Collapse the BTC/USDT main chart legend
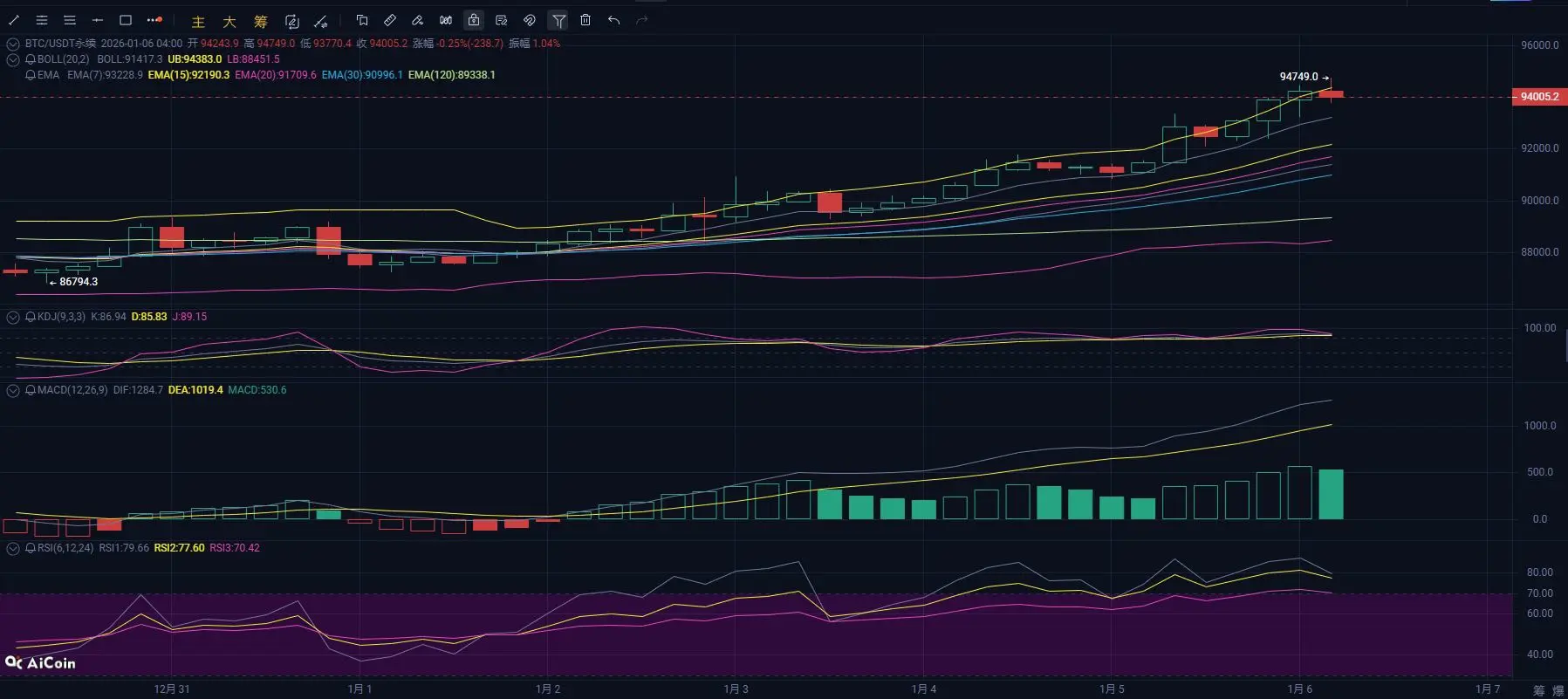 coord(13,44)
